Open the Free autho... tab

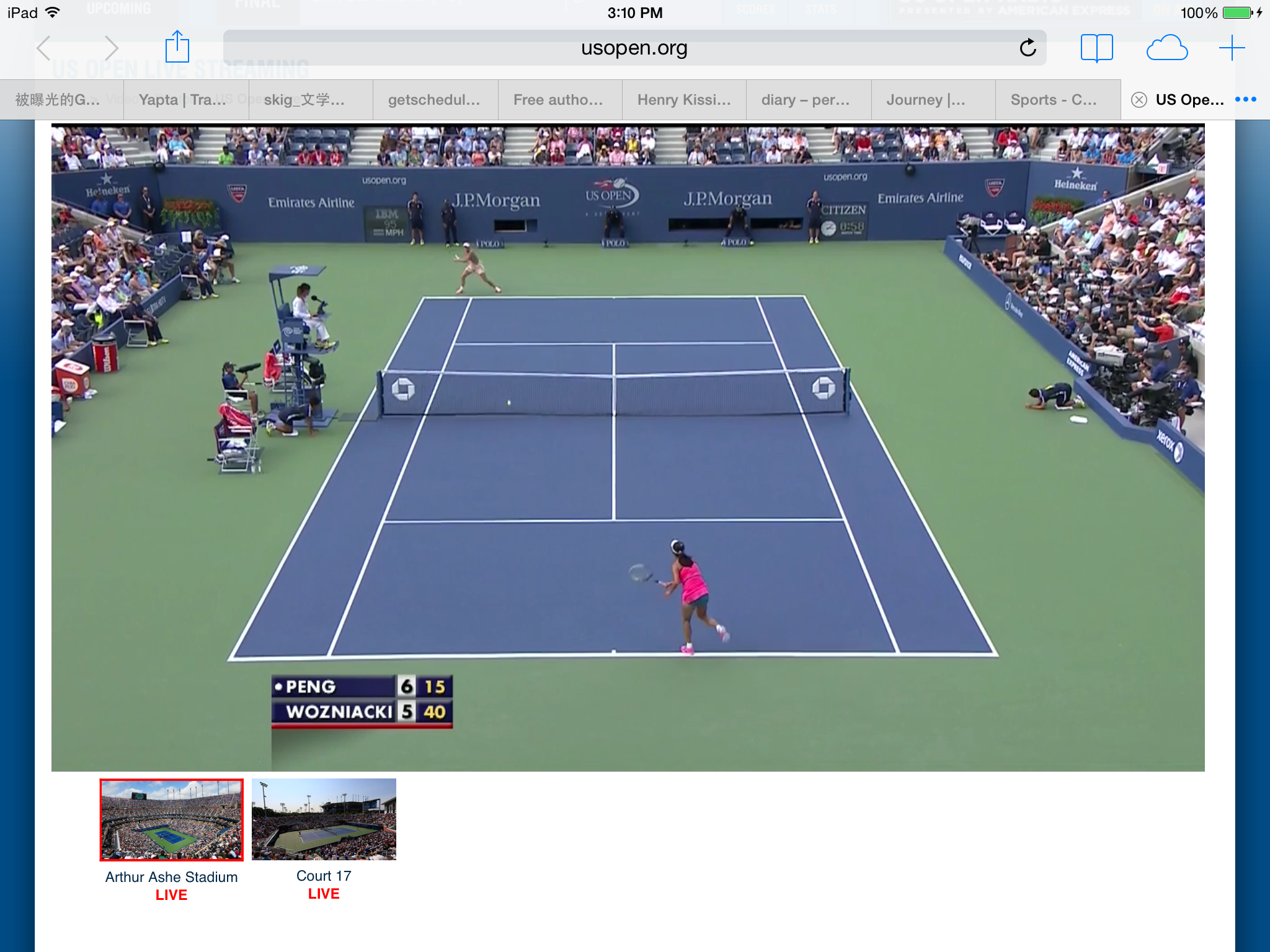(557, 100)
